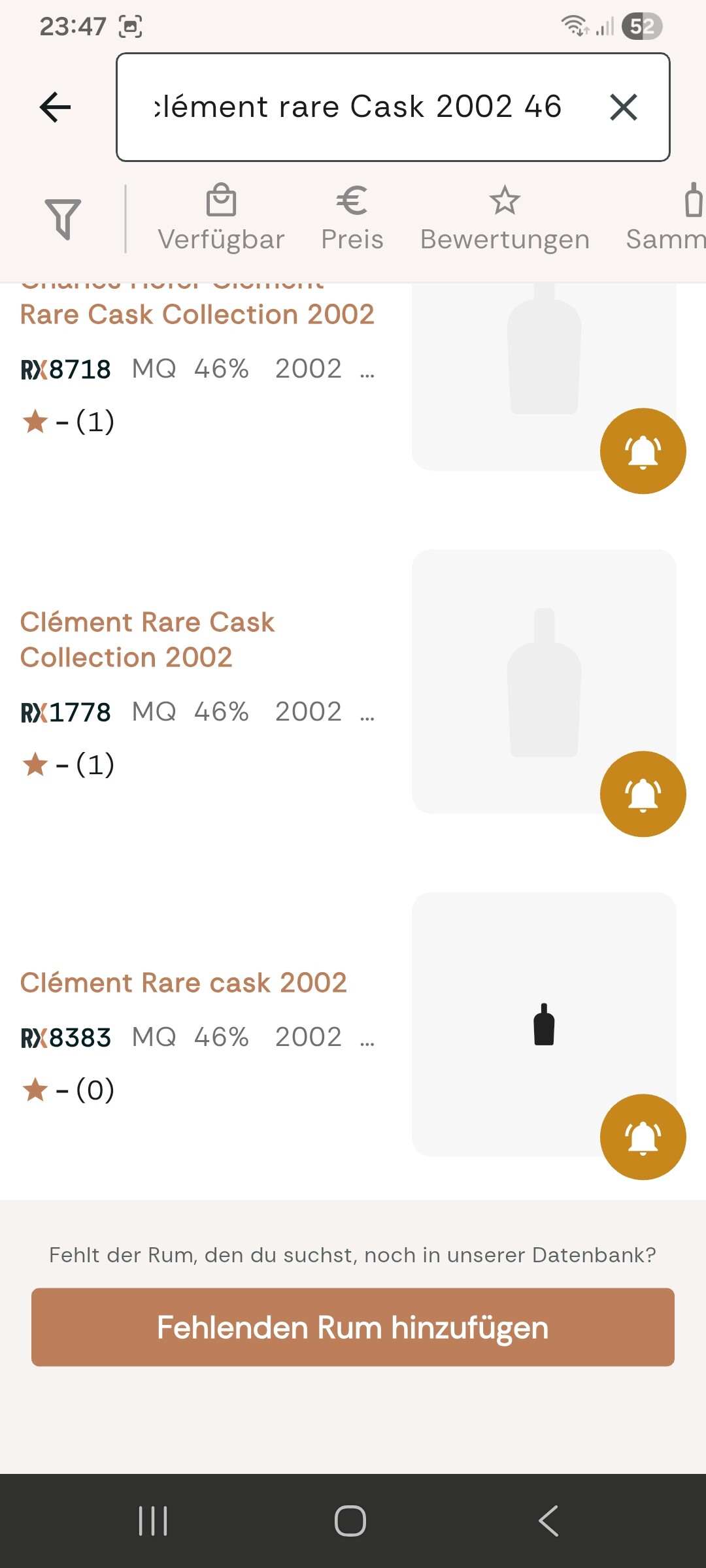
Task: Tap the bottle thumbnail of RX8383
Action: pos(543,1024)
